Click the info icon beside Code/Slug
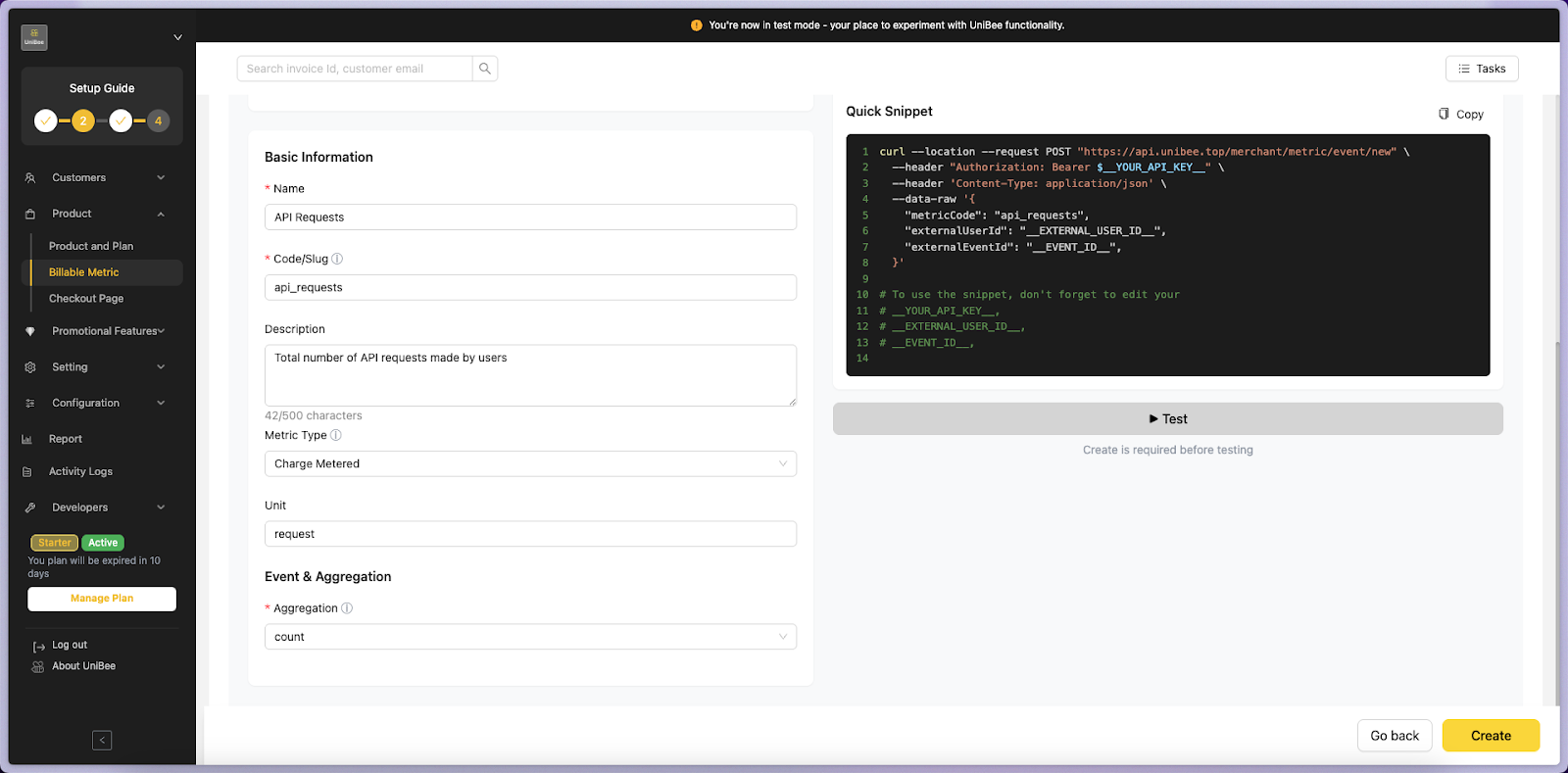The image size is (1568, 773). 337,259
